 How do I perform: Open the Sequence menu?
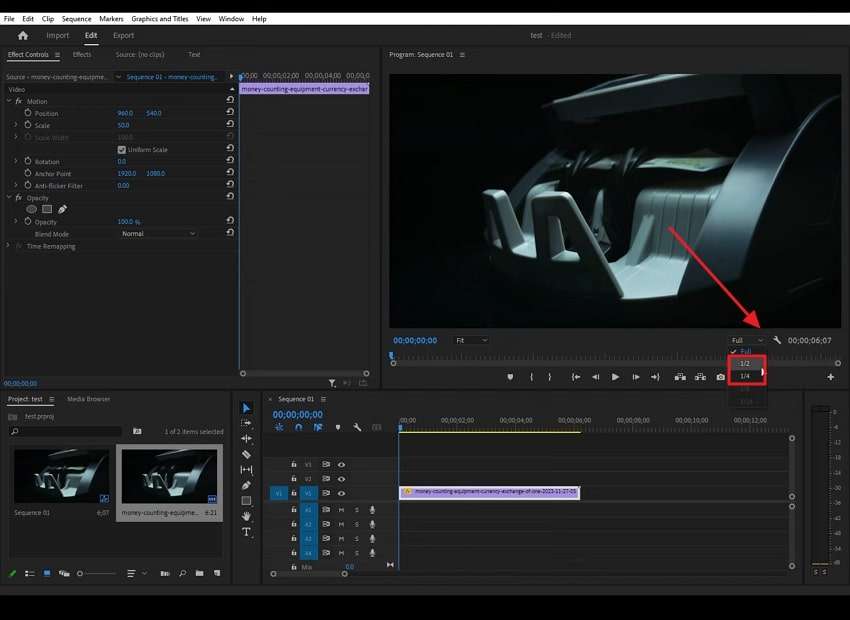(x=76, y=18)
